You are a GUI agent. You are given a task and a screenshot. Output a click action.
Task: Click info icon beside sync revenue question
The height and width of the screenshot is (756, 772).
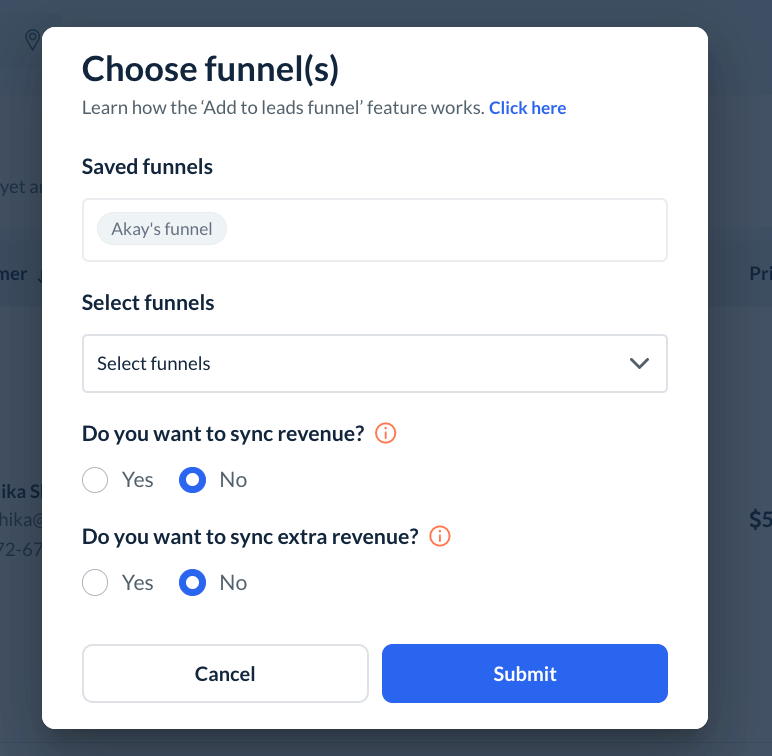coord(385,434)
